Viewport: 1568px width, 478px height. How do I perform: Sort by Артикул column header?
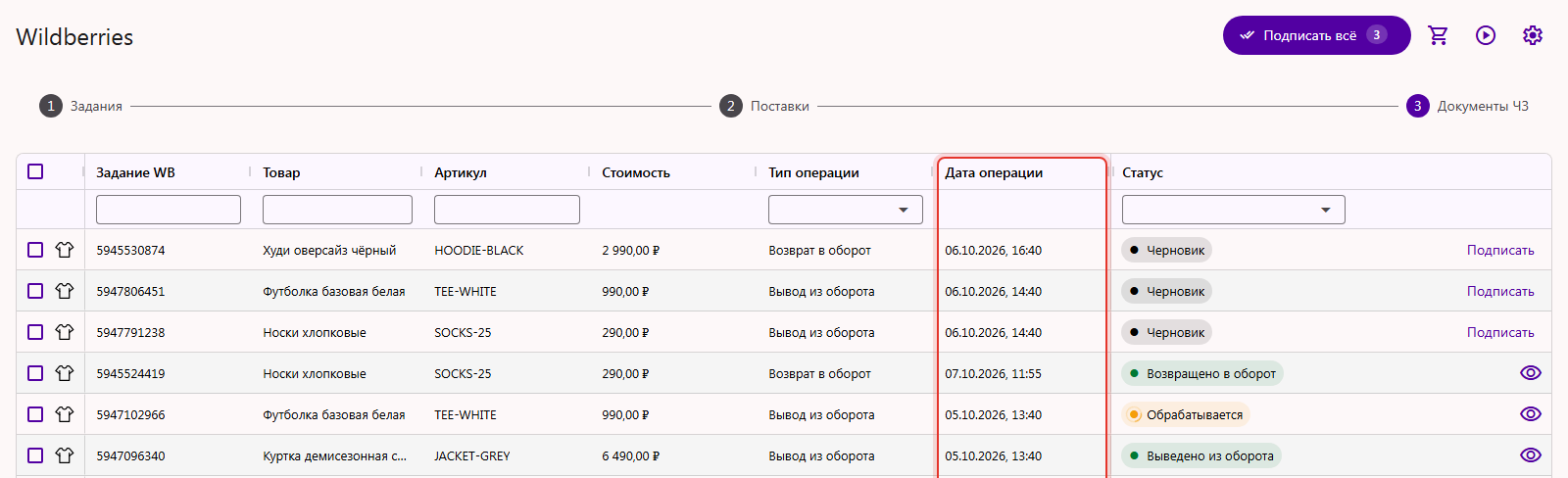coord(461,172)
